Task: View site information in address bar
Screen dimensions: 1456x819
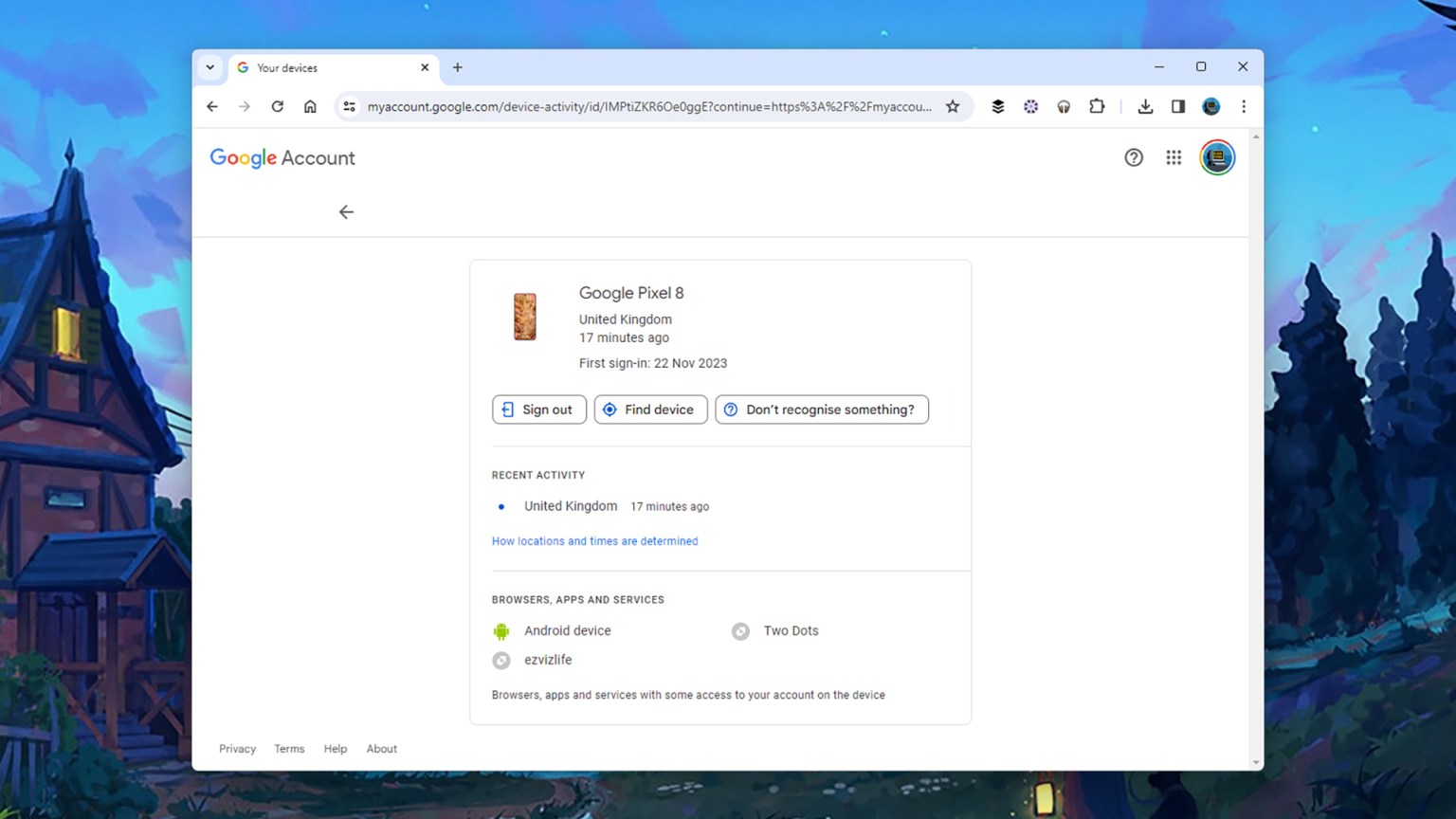Action: 350,107
